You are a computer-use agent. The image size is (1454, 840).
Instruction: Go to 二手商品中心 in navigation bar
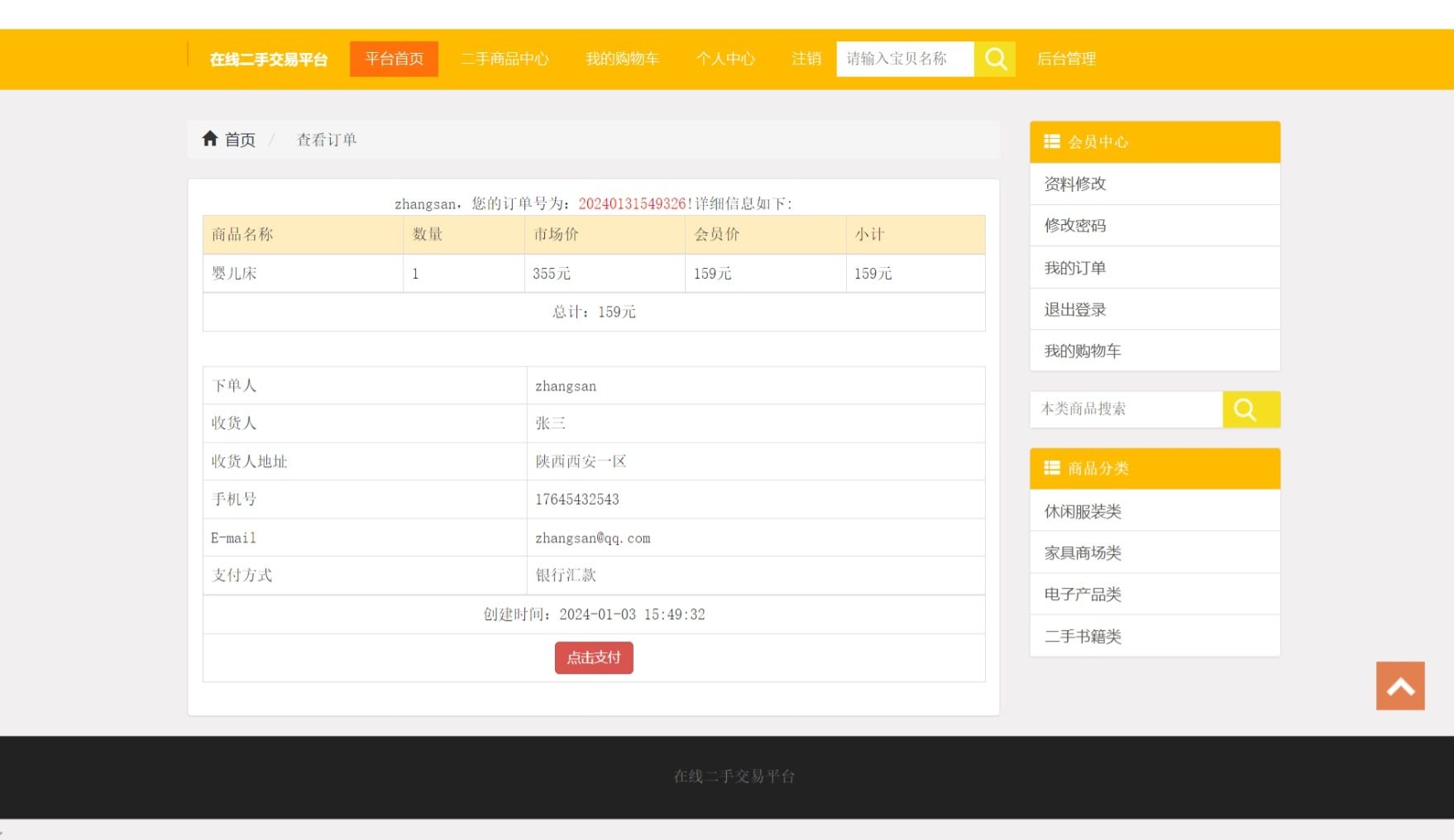click(505, 59)
